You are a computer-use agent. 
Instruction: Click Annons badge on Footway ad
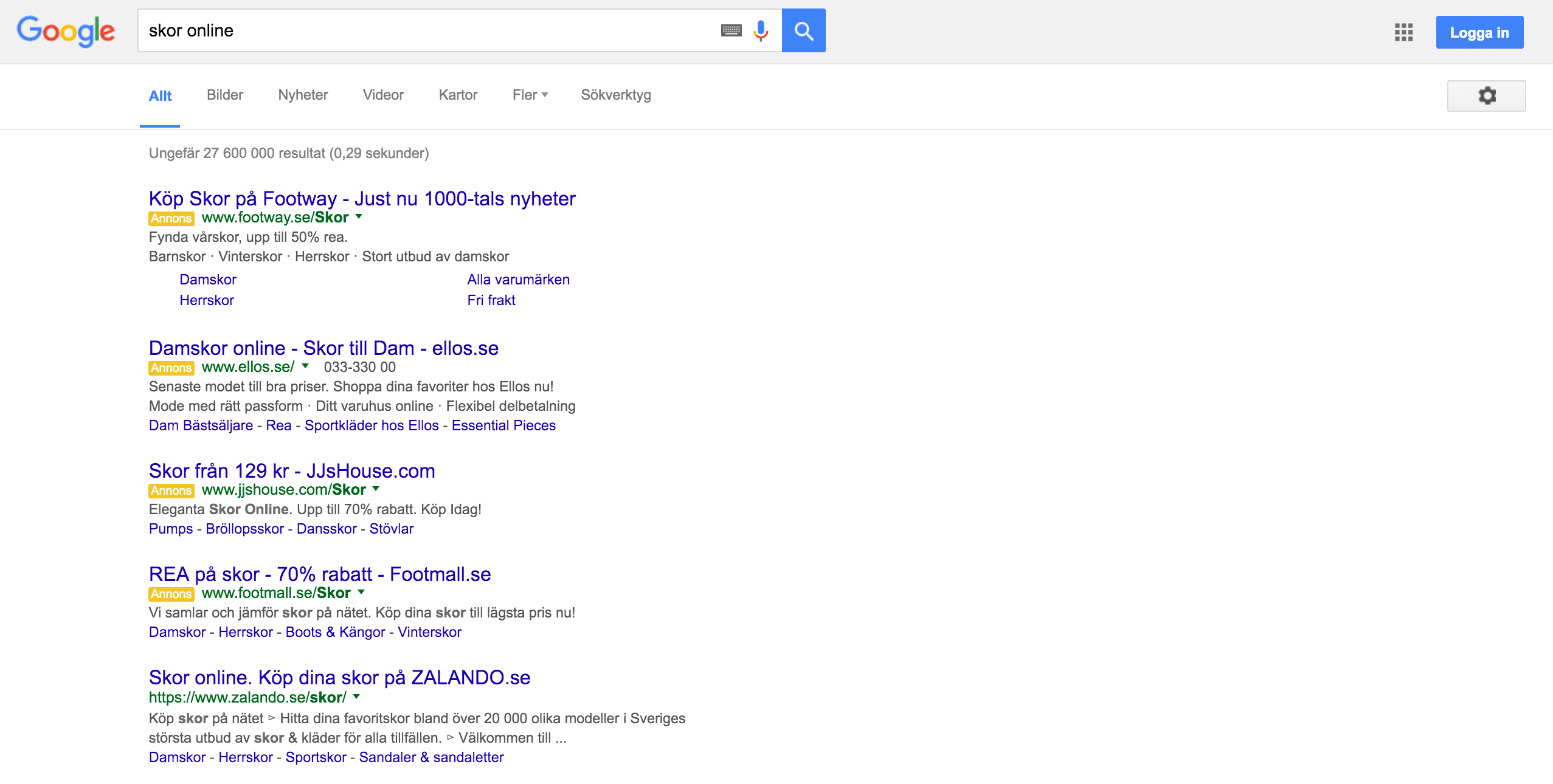pyautogui.click(x=171, y=218)
